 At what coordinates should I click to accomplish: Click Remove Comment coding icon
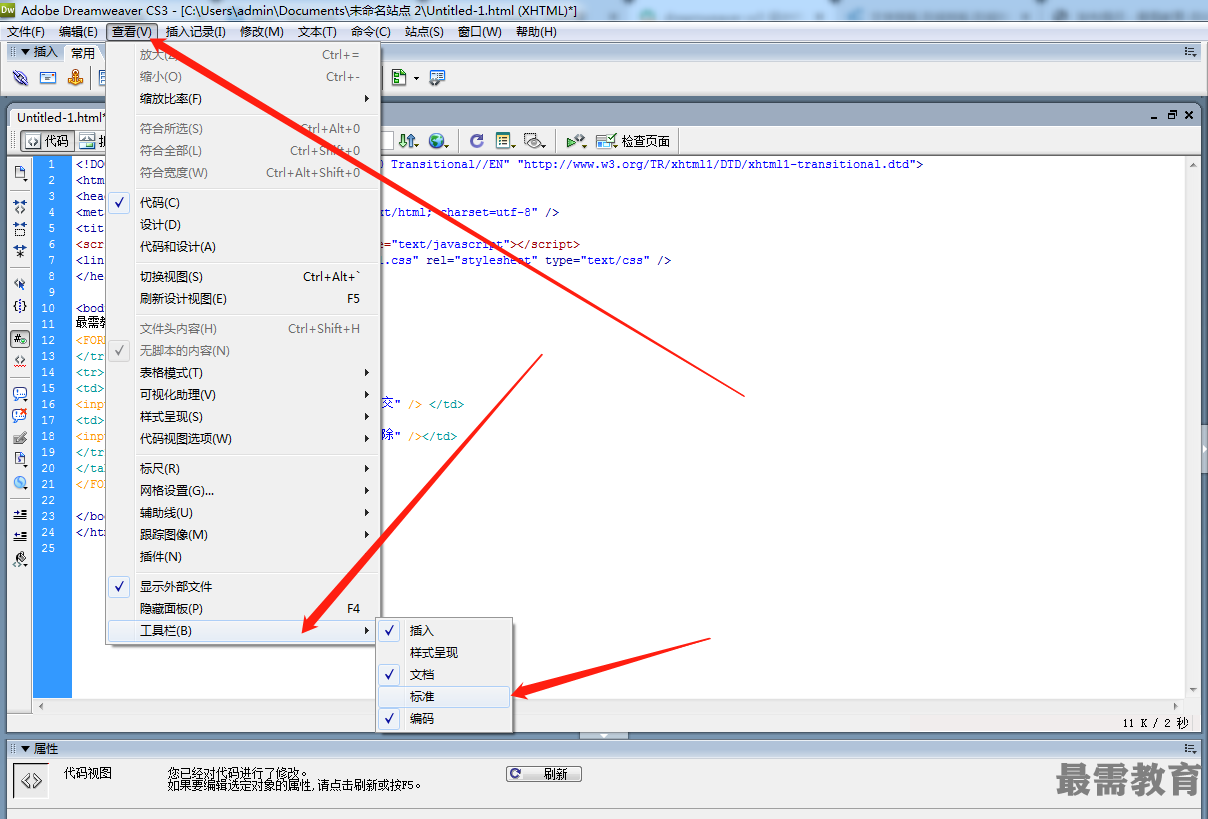click(20, 416)
